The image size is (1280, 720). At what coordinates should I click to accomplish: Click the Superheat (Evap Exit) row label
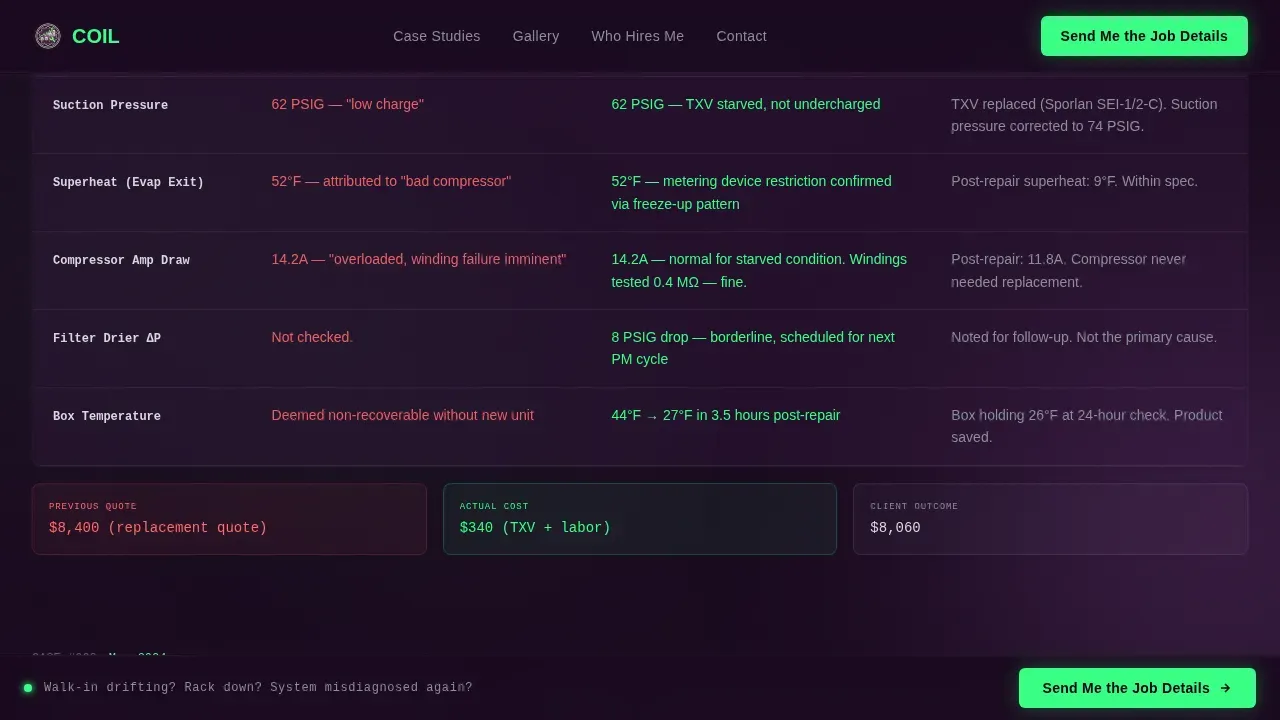128,182
